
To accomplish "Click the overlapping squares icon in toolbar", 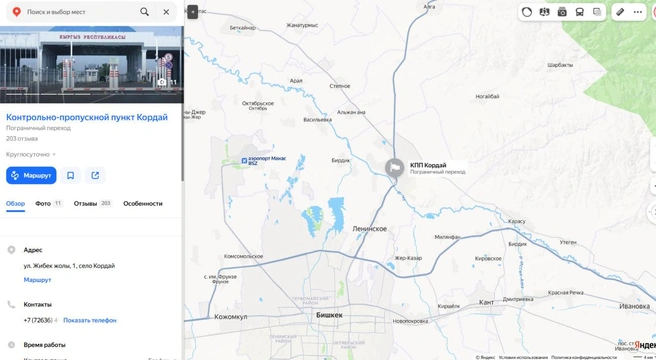I will coord(597,12).
